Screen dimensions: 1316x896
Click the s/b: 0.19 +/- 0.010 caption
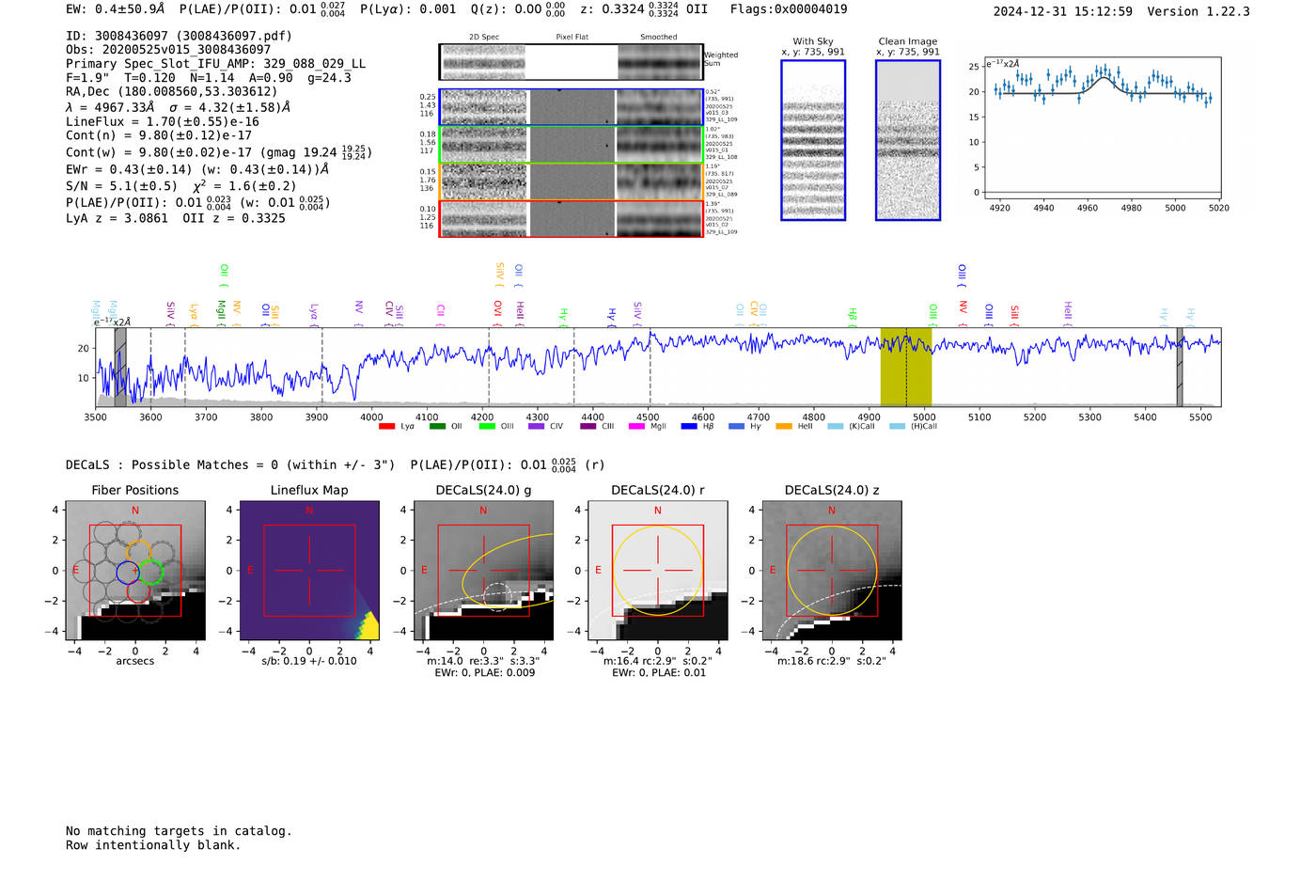[309, 661]
